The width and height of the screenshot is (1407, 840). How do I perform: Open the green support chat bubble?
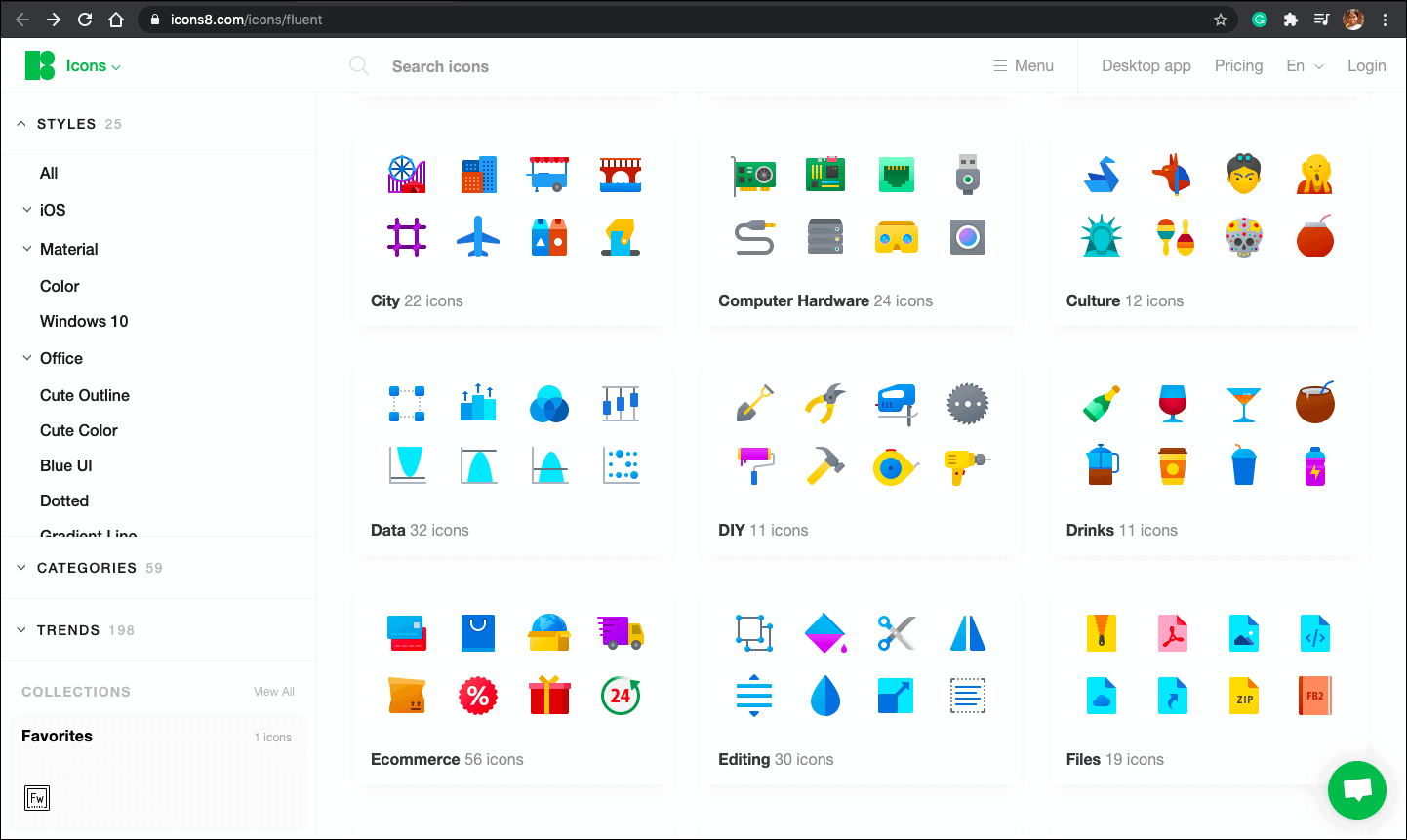(x=1356, y=790)
